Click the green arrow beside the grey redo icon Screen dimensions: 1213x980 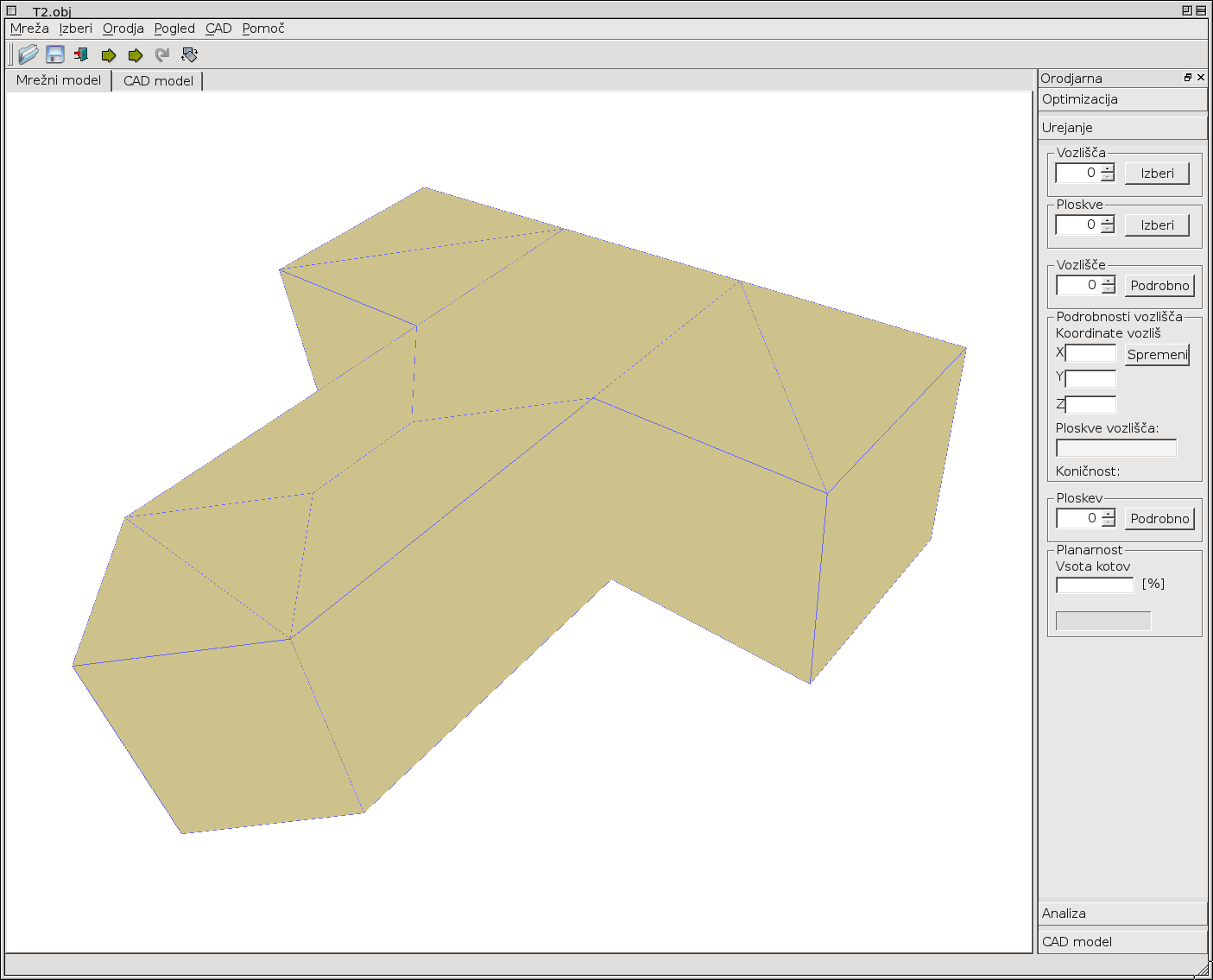click(x=135, y=55)
